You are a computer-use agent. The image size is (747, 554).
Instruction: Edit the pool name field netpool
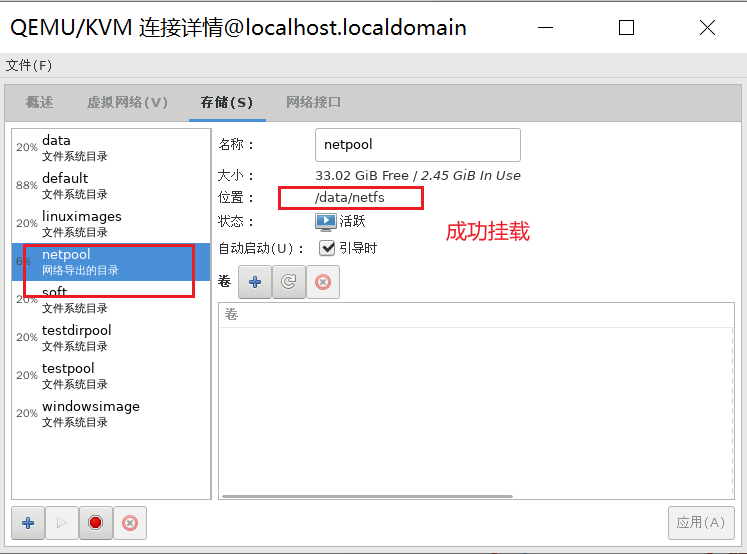[418, 145]
